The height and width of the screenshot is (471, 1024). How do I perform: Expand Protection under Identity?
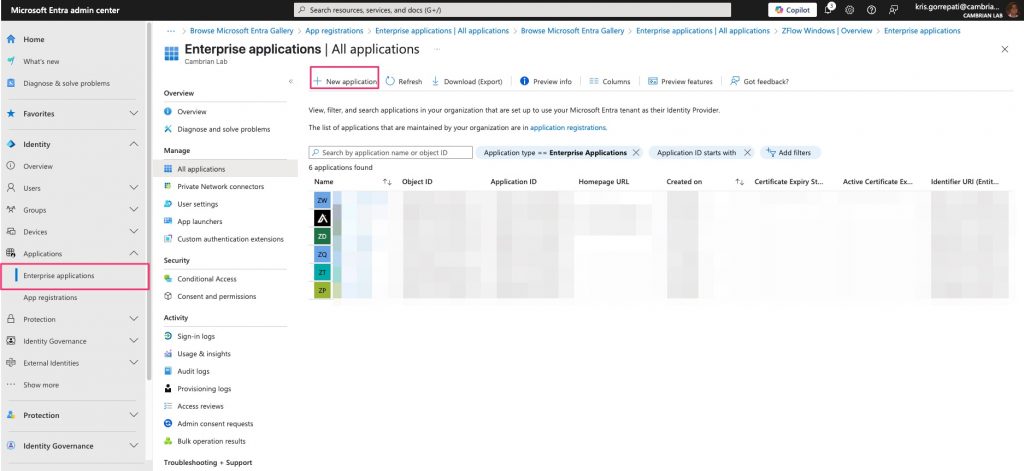pos(134,319)
